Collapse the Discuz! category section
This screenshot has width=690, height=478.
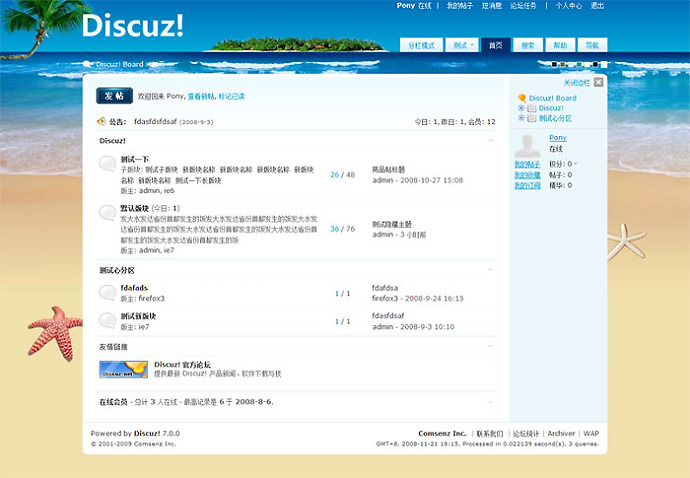pyautogui.click(x=491, y=141)
